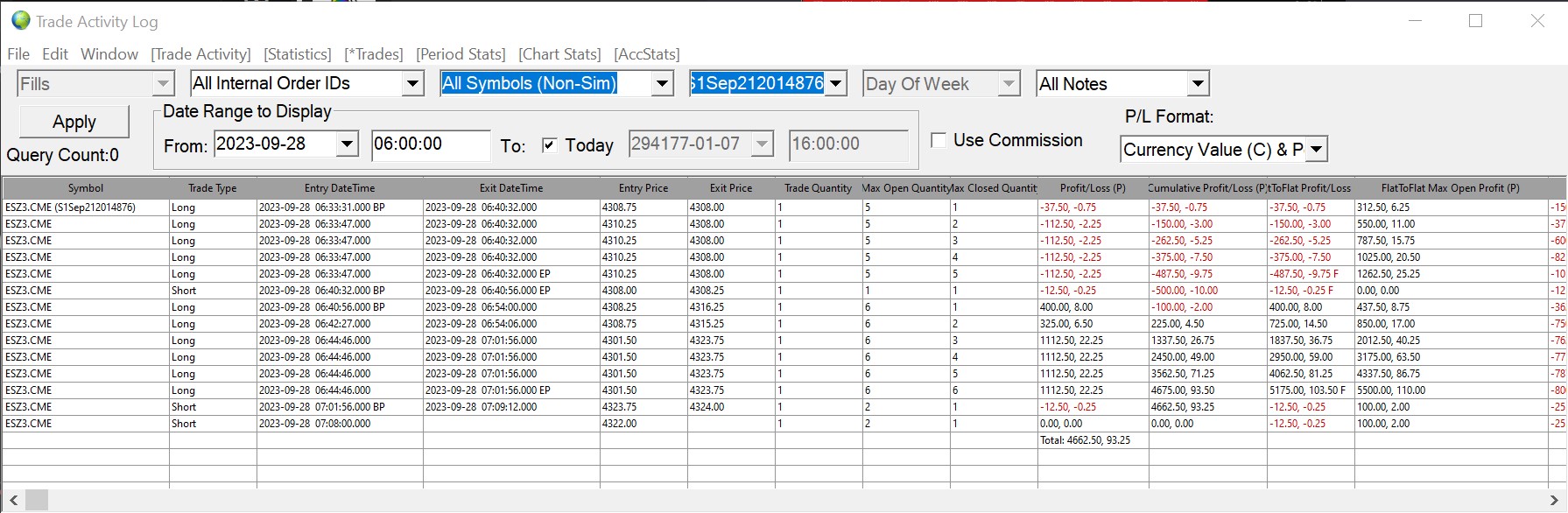Click cumulative value -500.00, -10.00
The image size is (1568, 513).
(x=1208, y=291)
